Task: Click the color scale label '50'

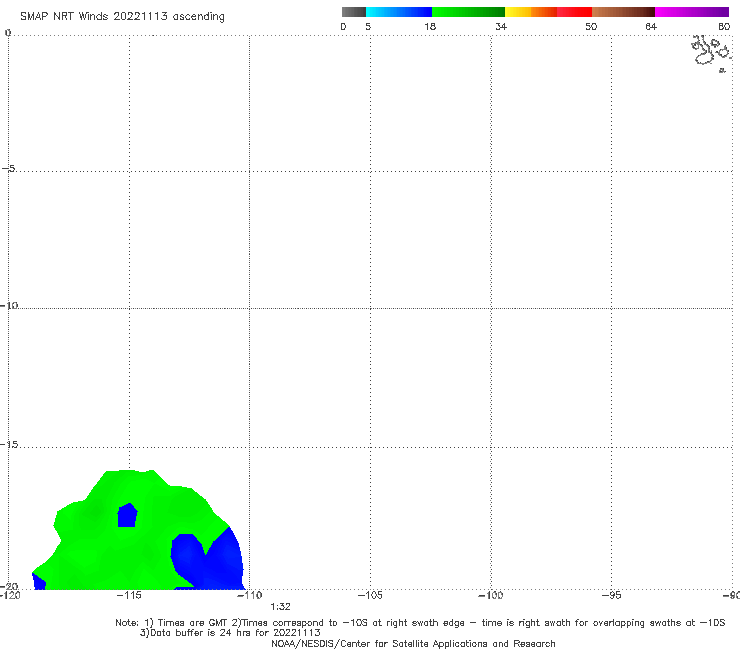Action: click(x=591, y=26)
